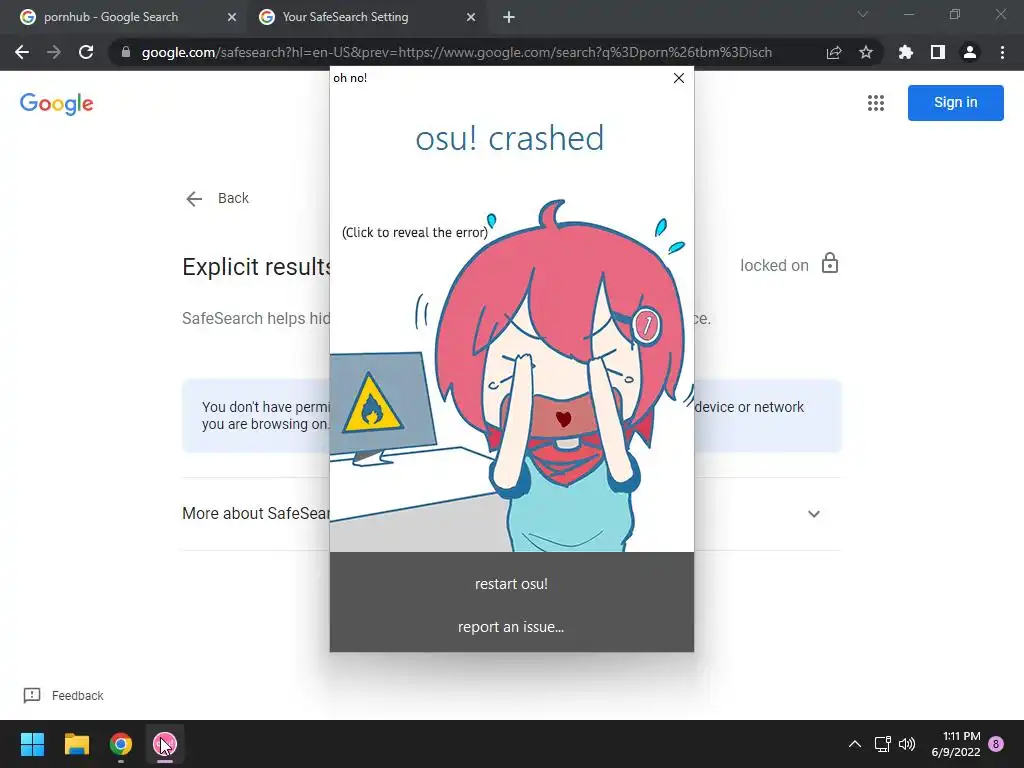Click report an issue… in crash dialog
1024x768 pixels.
(x=511, y=627)
